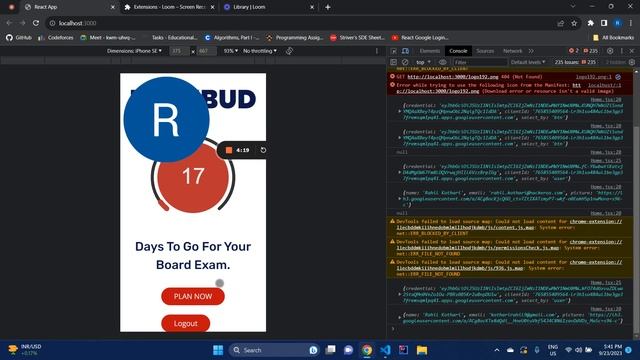The height and width of the screenshot is (360, 640).
Task: Switch to the Sources tab
Action: (x=485, y=51)
